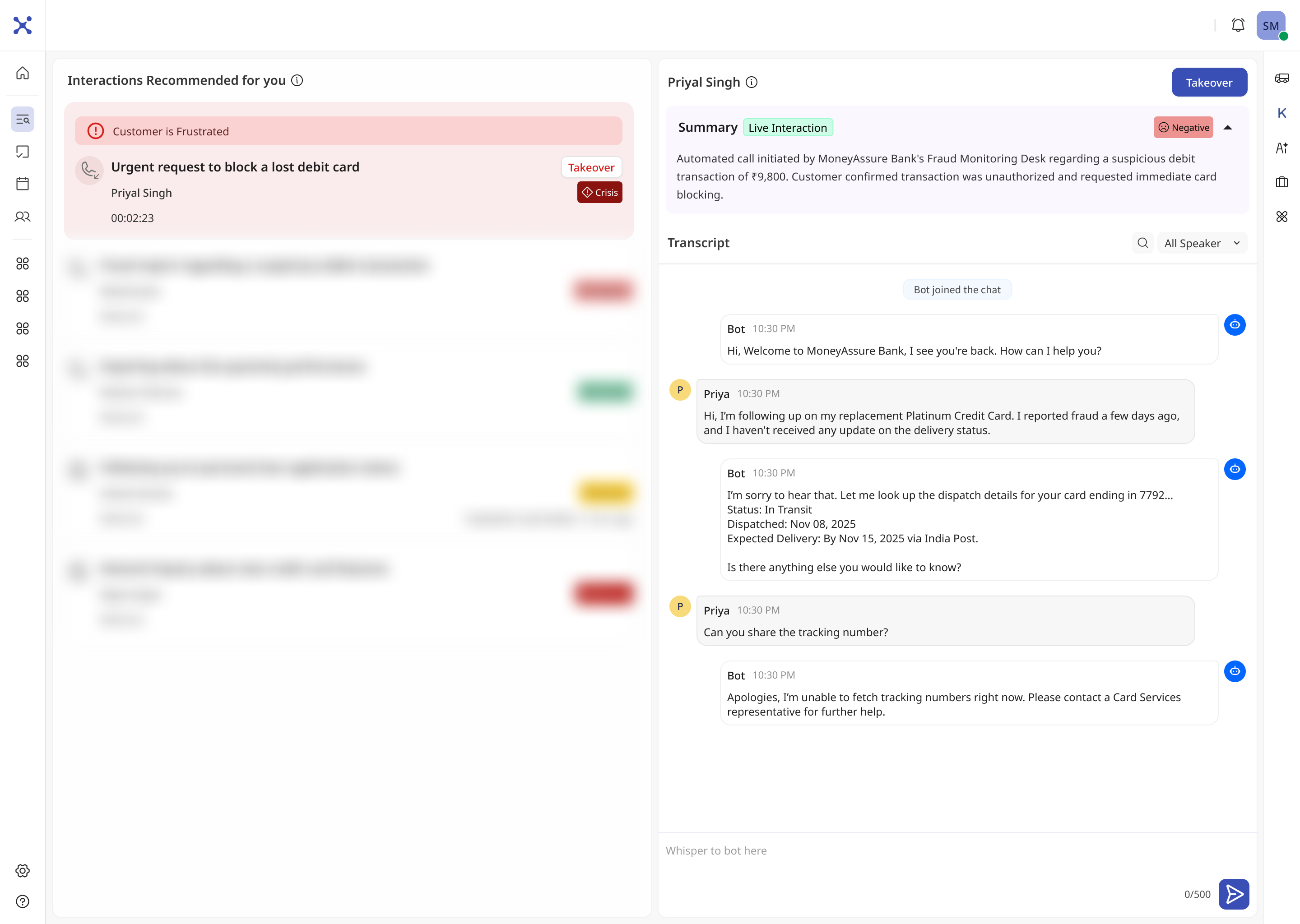Send the whisper message to bot
The width and height of the screenshot is (1300, 924).
pos(1234,894)
